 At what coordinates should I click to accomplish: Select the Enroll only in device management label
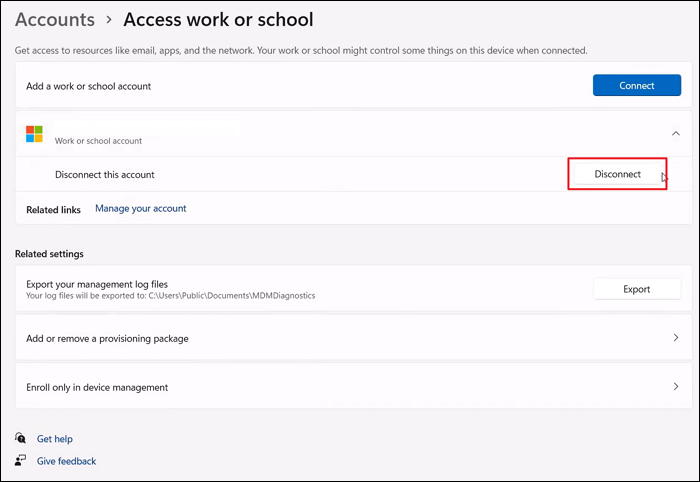[97, 387]
